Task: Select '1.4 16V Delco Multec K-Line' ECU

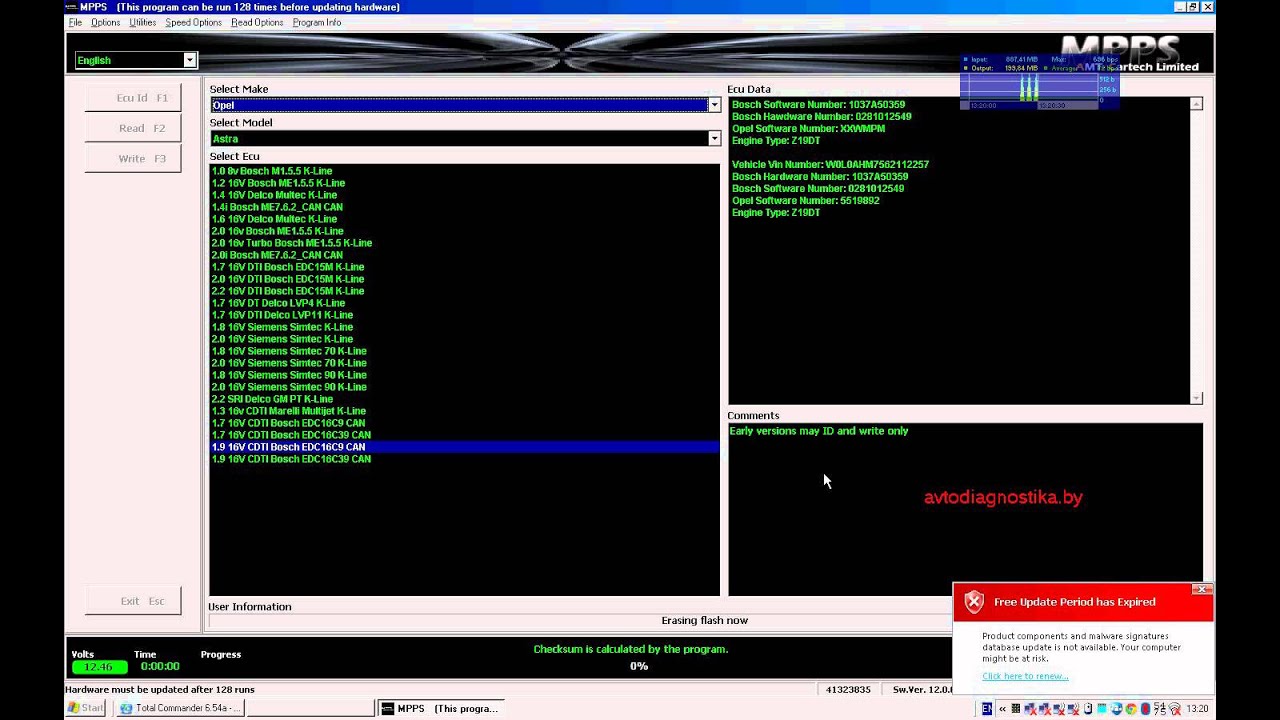Action: (x=274, y=195)
